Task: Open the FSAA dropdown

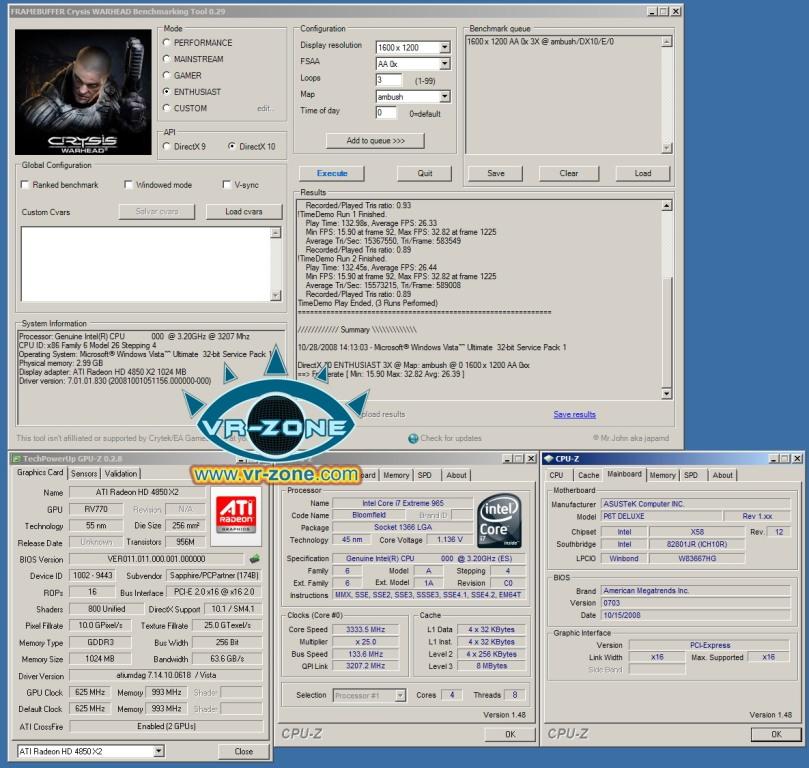Action: click(445, 64)
